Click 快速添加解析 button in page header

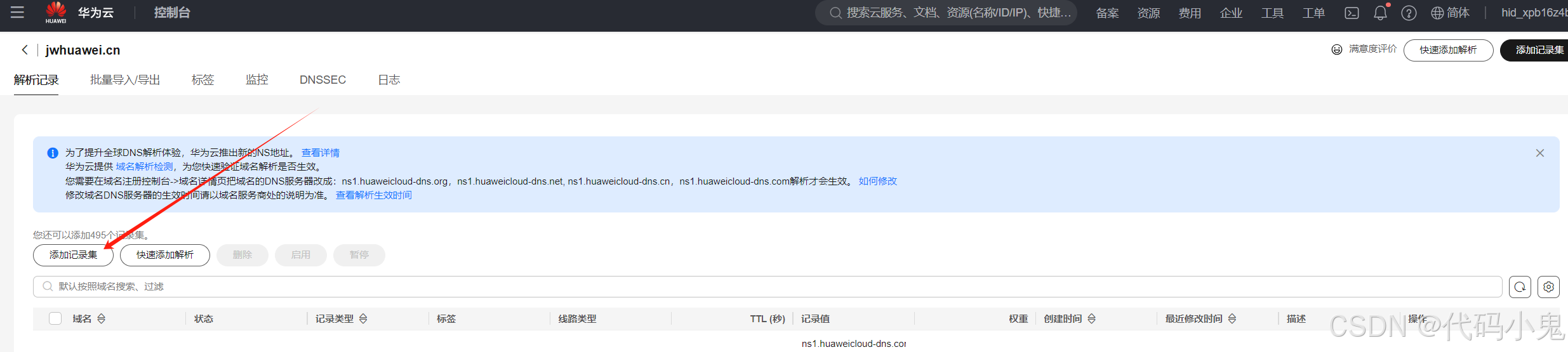tap(1449, 50)
